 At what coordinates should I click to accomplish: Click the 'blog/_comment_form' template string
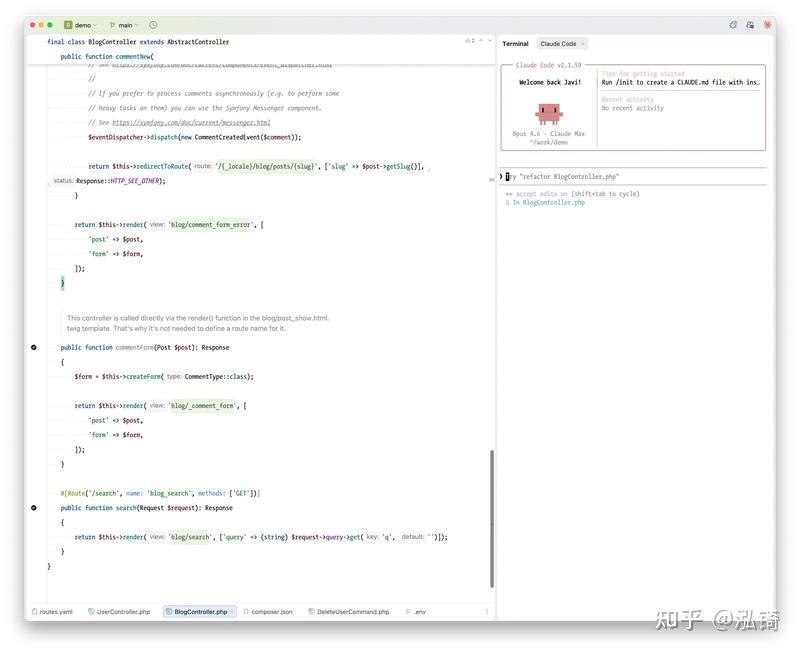(203, 406)
